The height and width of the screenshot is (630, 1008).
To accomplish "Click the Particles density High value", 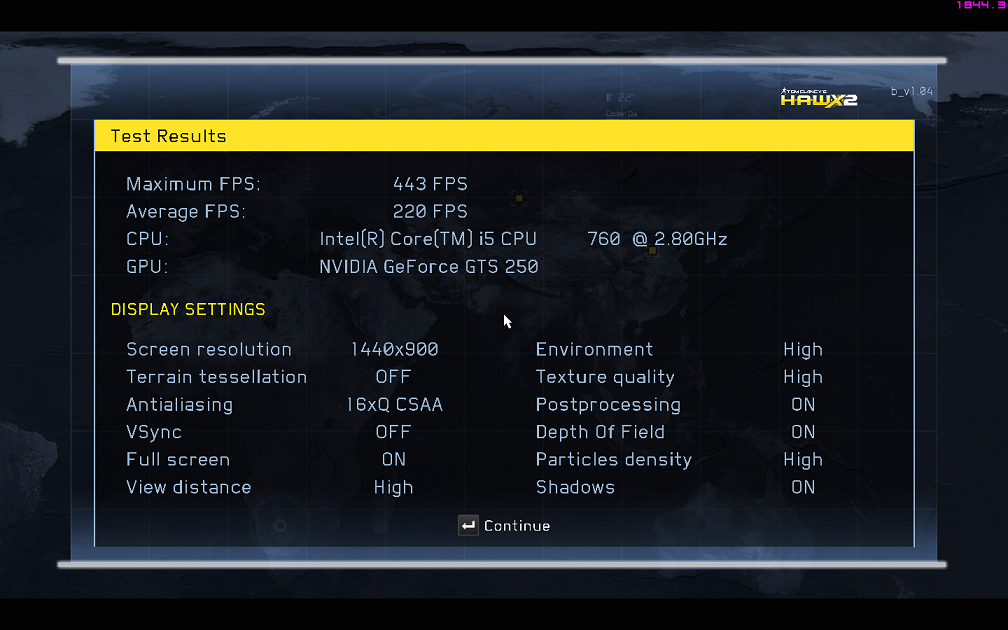I will tap(803, 460).
